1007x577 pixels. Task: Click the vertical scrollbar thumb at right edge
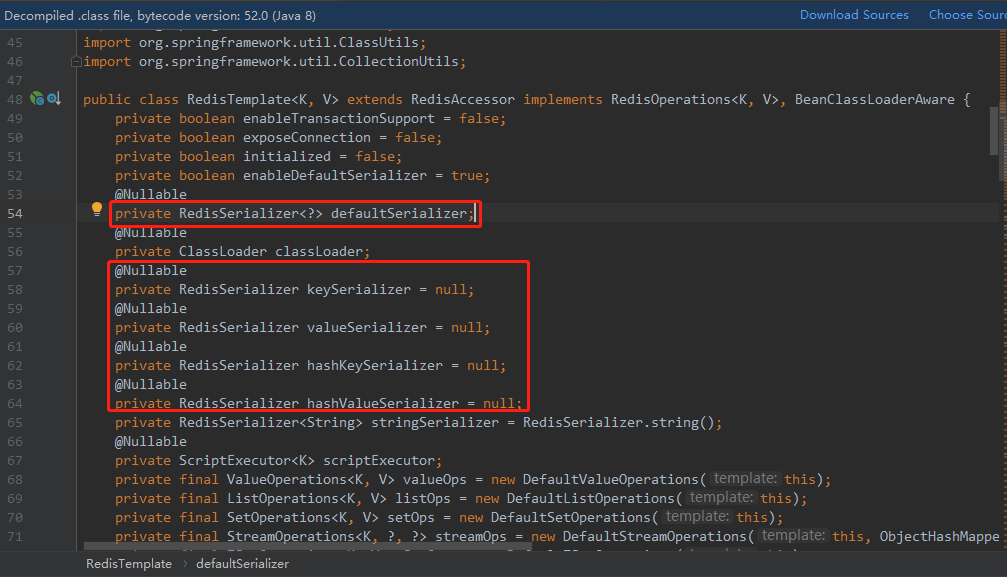point(994,130)
